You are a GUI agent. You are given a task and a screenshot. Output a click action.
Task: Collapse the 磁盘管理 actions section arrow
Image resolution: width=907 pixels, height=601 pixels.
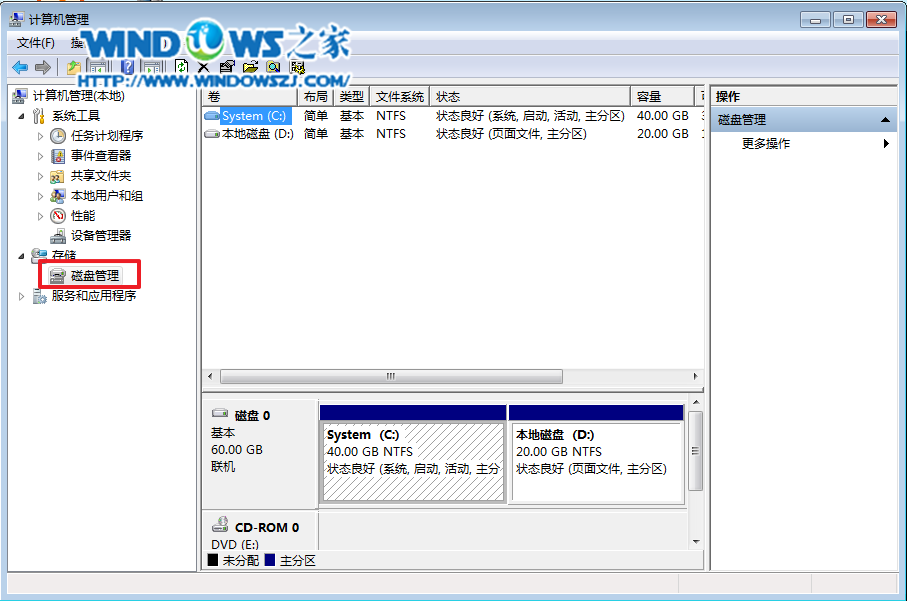885,120
